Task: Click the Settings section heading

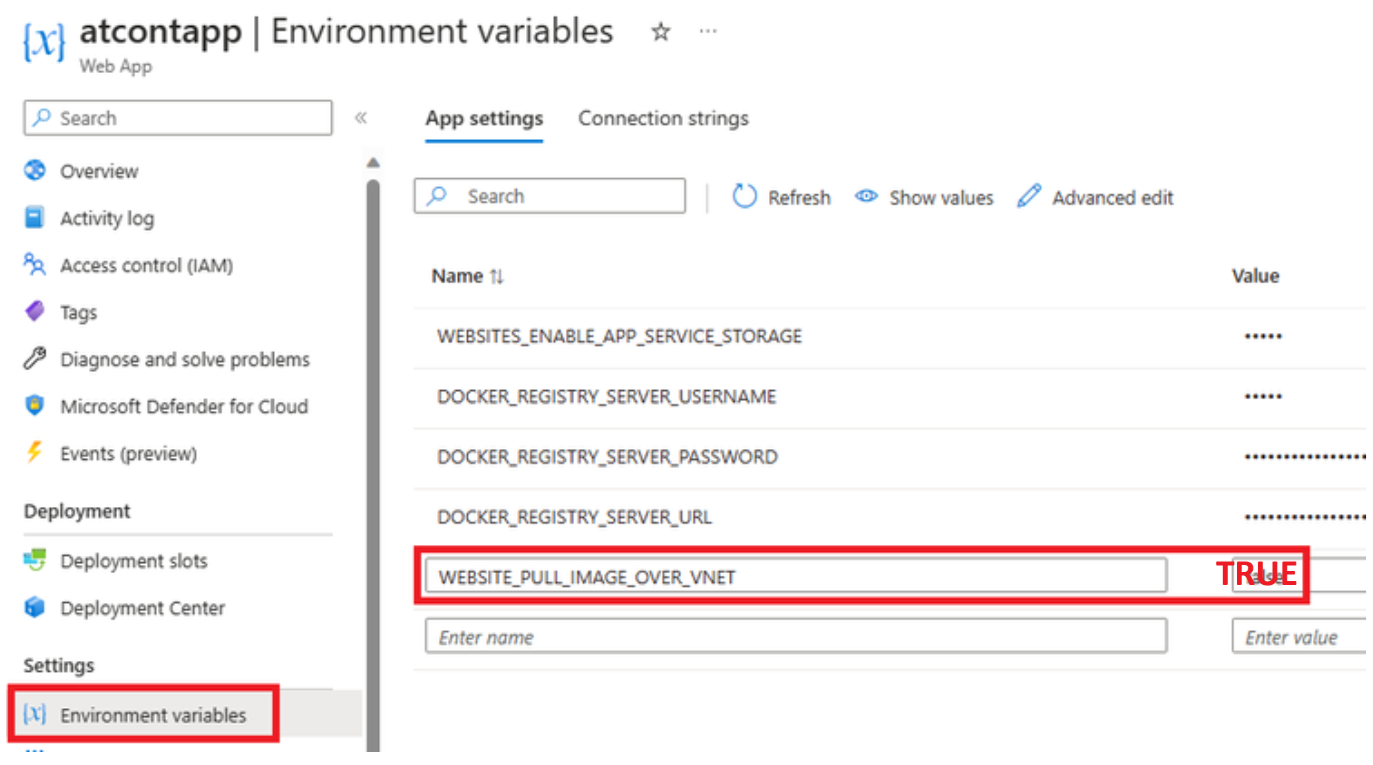Action: click(x=59, y=665)
